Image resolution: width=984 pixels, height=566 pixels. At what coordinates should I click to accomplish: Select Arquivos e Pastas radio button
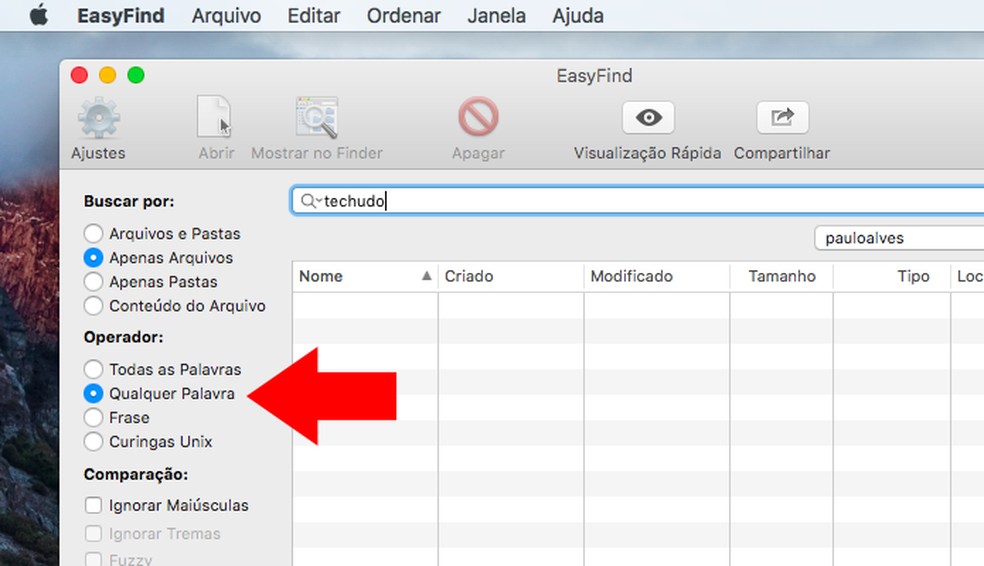tap(93, 233)
